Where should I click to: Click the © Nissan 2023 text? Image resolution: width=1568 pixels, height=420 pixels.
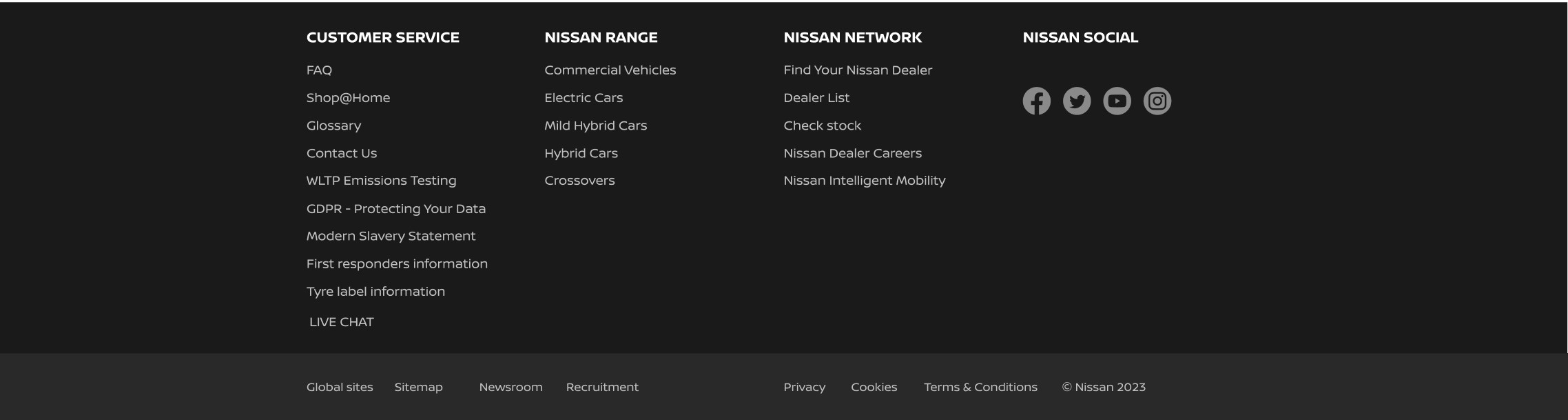tap(1104, 387)
